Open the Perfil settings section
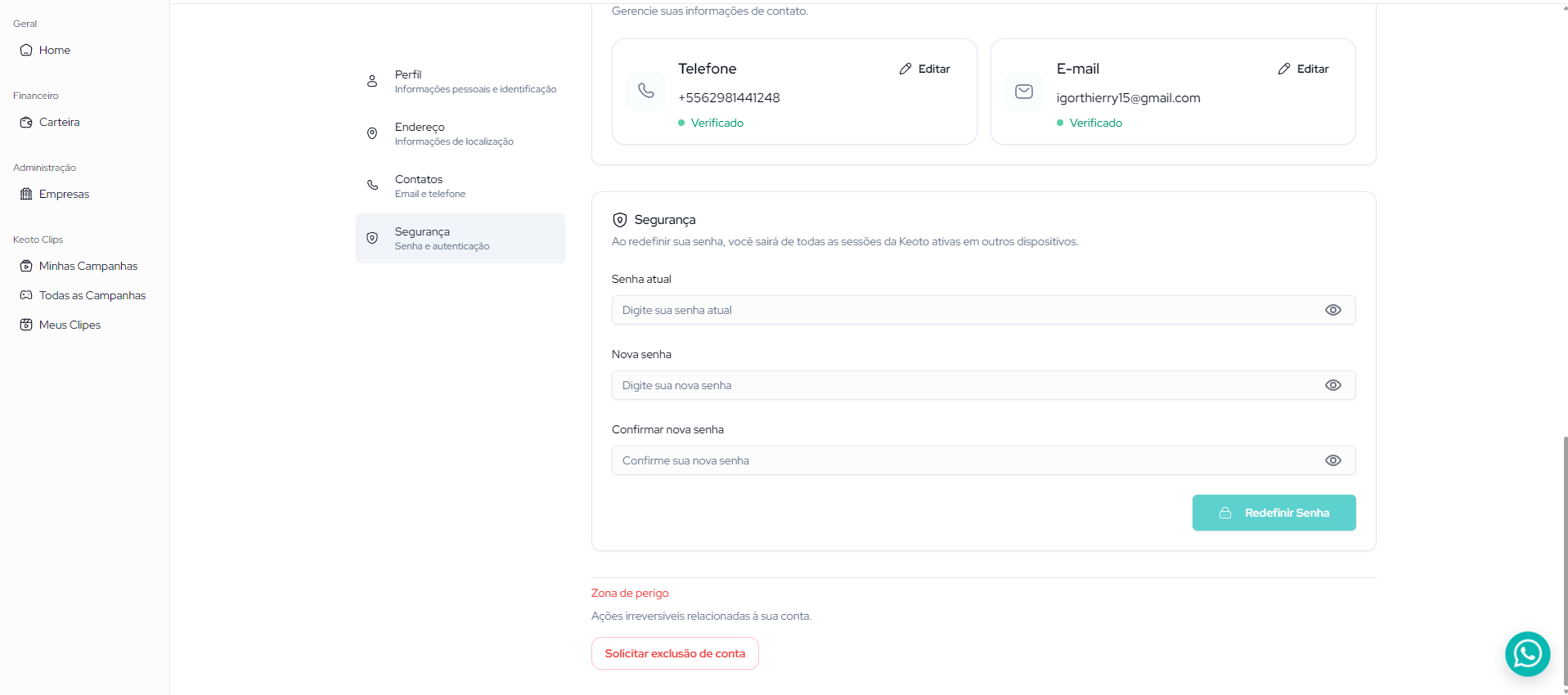 (460, 81)
